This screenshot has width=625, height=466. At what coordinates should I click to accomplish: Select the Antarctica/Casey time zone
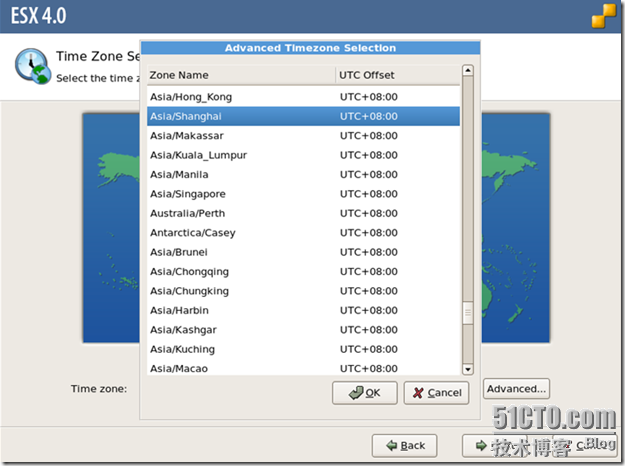(x=303, y=233)
